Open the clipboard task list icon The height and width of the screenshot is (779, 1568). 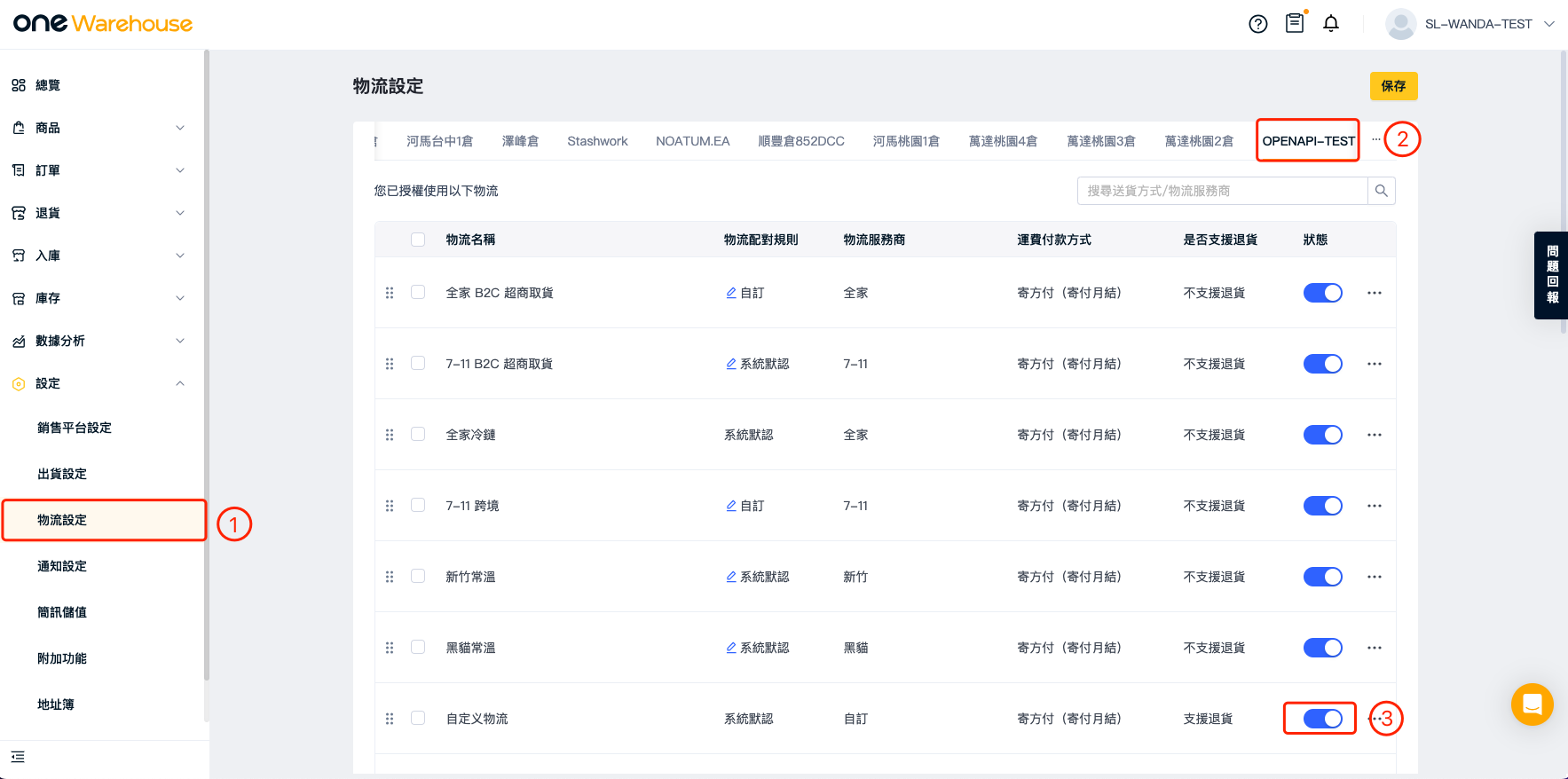coord(1295,23)
